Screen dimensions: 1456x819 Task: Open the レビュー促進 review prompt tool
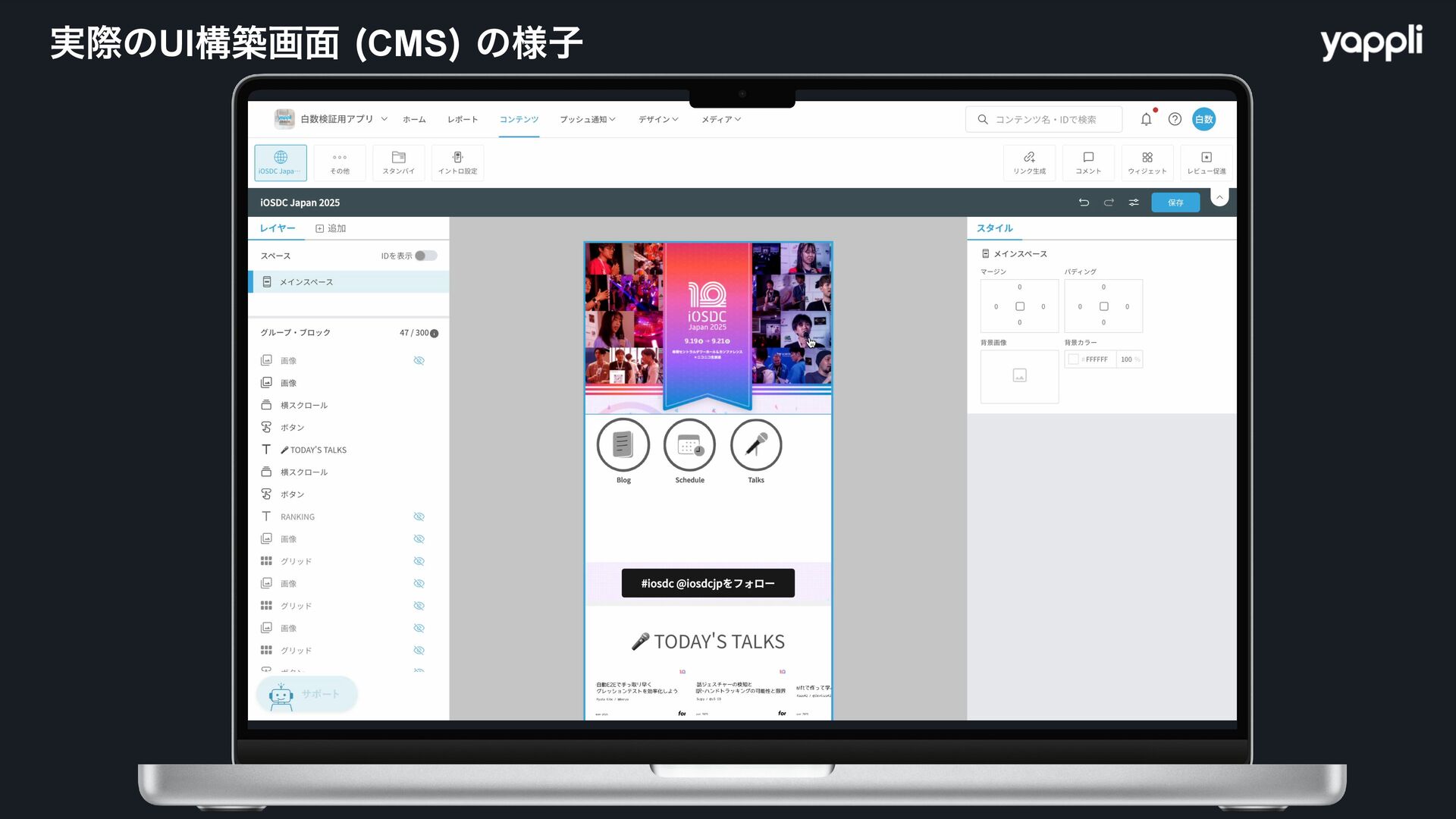tap(1207, 162)
